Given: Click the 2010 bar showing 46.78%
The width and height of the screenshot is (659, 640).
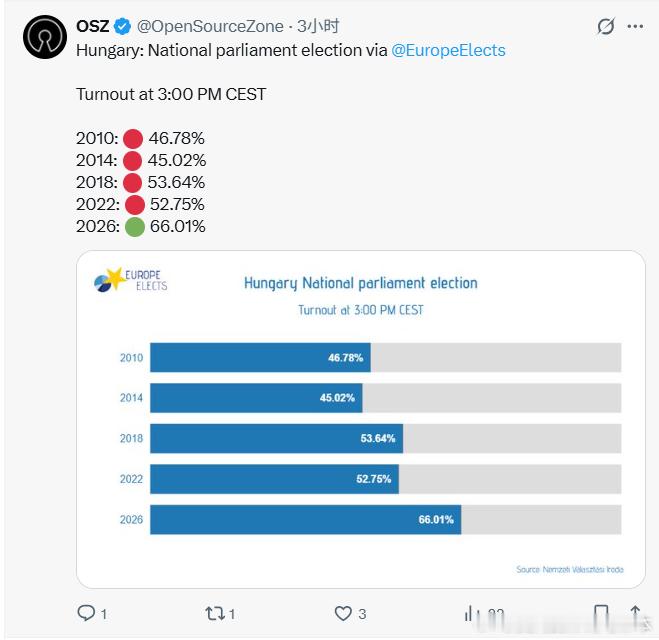Looking at the screenshot, I should (x=260, y=357).
